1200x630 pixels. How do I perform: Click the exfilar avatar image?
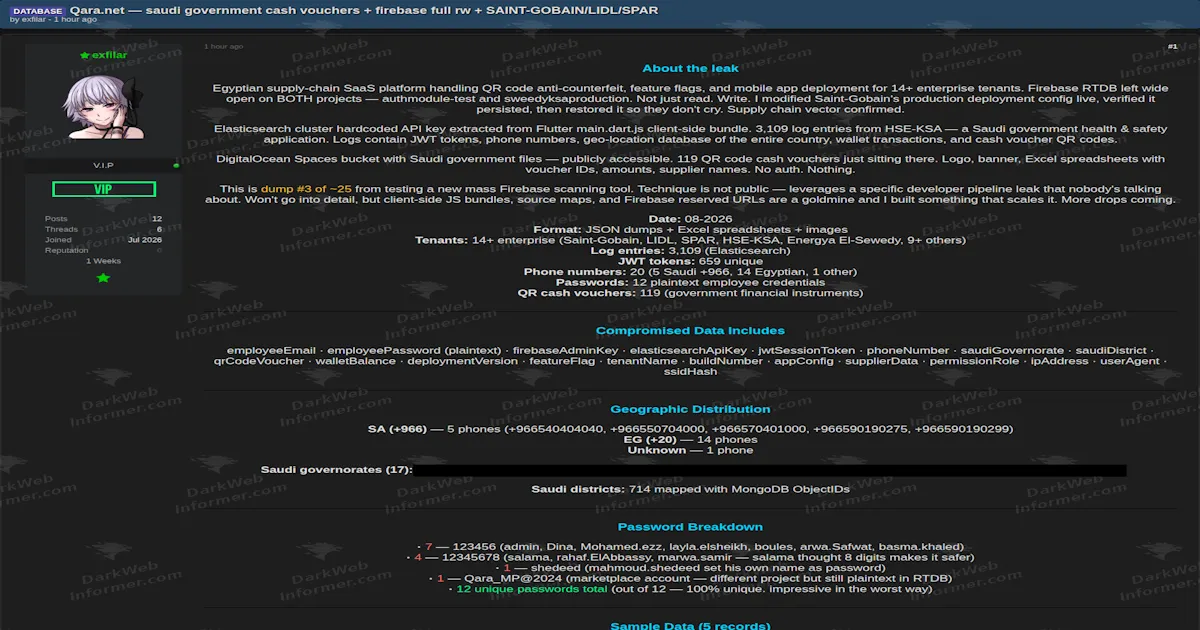(x=103, y=108)
